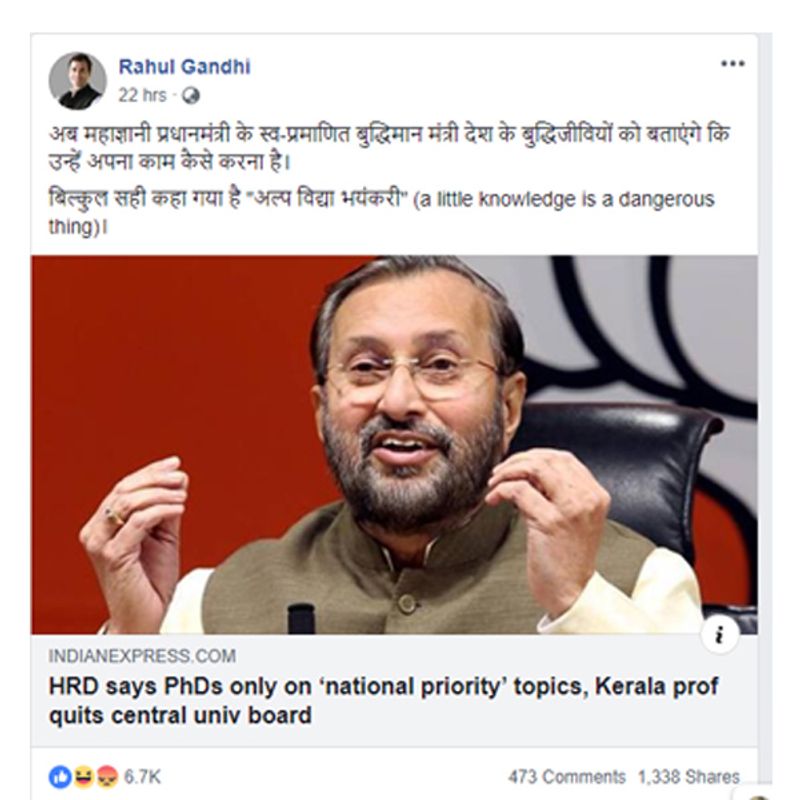Open the post options three-dots menu
Screen dimensions: 800x800
[732, 64]
